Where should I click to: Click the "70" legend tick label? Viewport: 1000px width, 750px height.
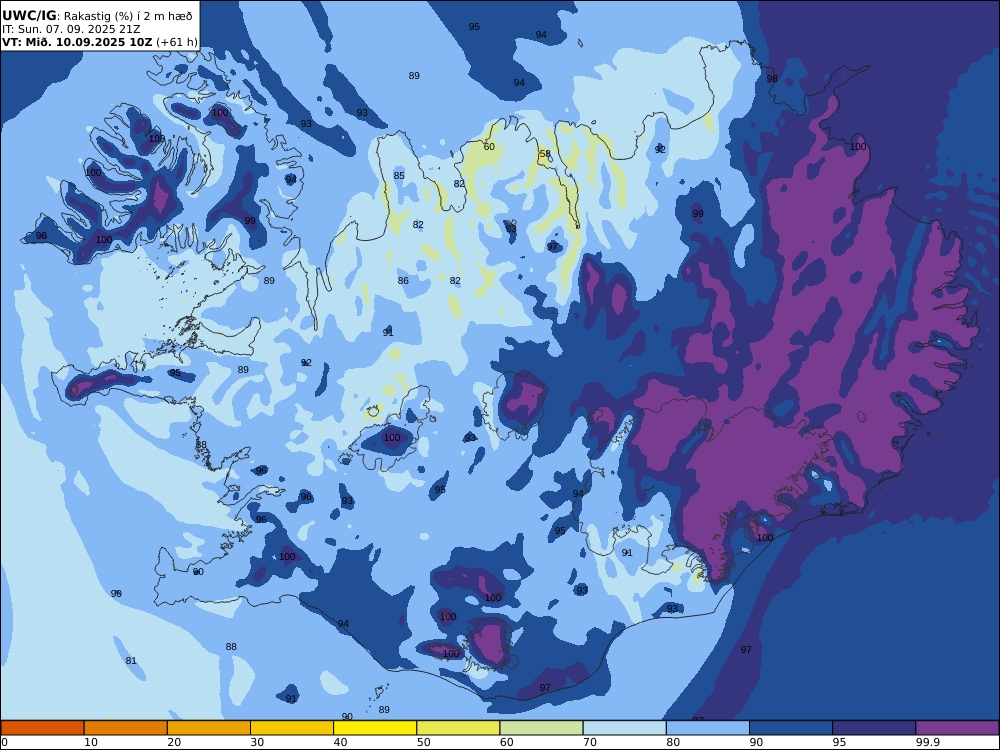590,742
